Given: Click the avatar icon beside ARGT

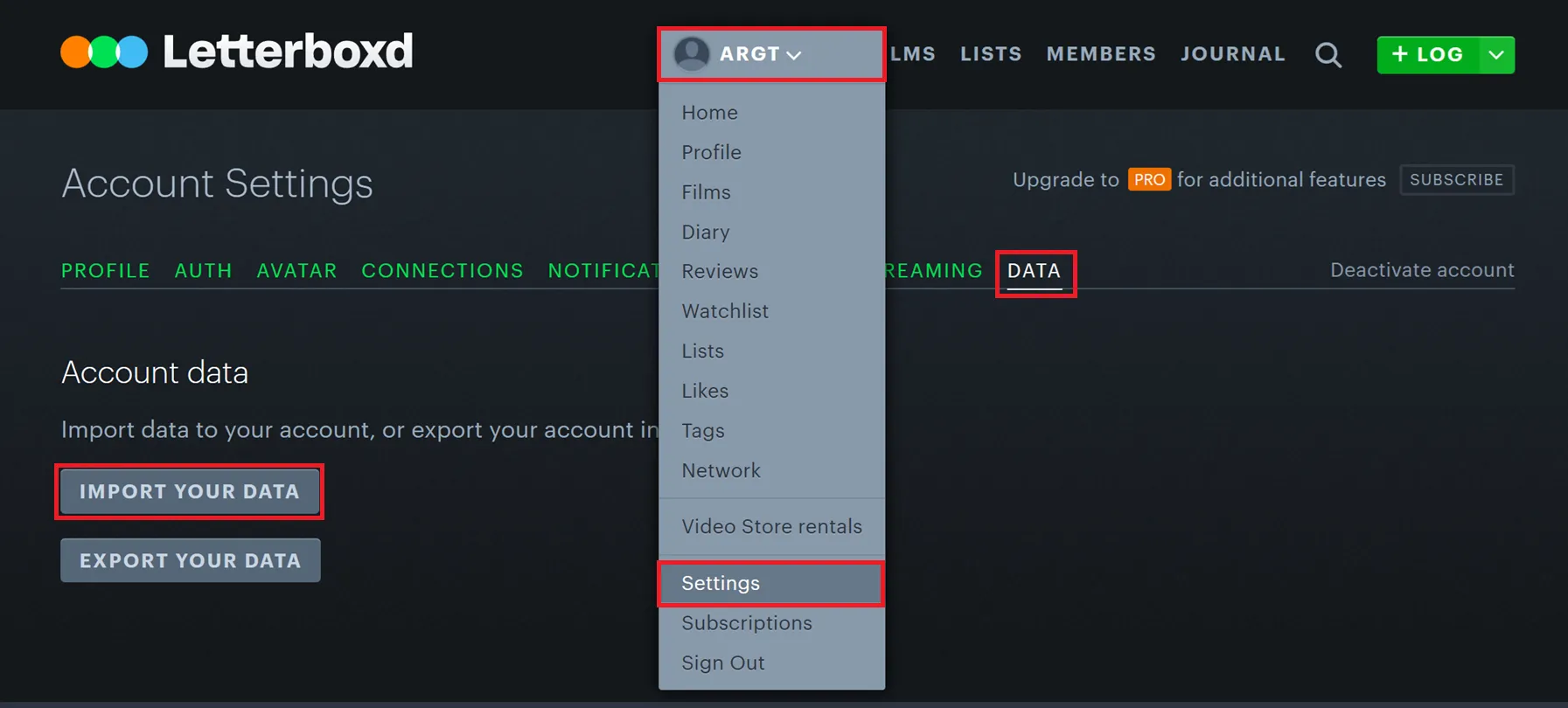Looking at the screenshot, I should click(x=692, y=53).
